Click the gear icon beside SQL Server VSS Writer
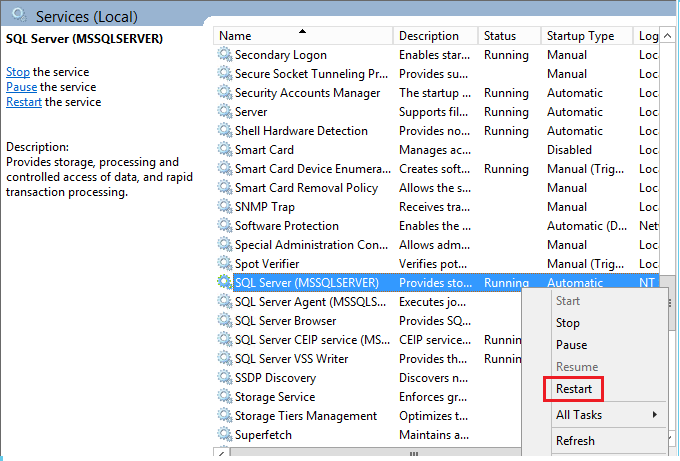The height and width of the screenshot is (461, 680). 225,359
